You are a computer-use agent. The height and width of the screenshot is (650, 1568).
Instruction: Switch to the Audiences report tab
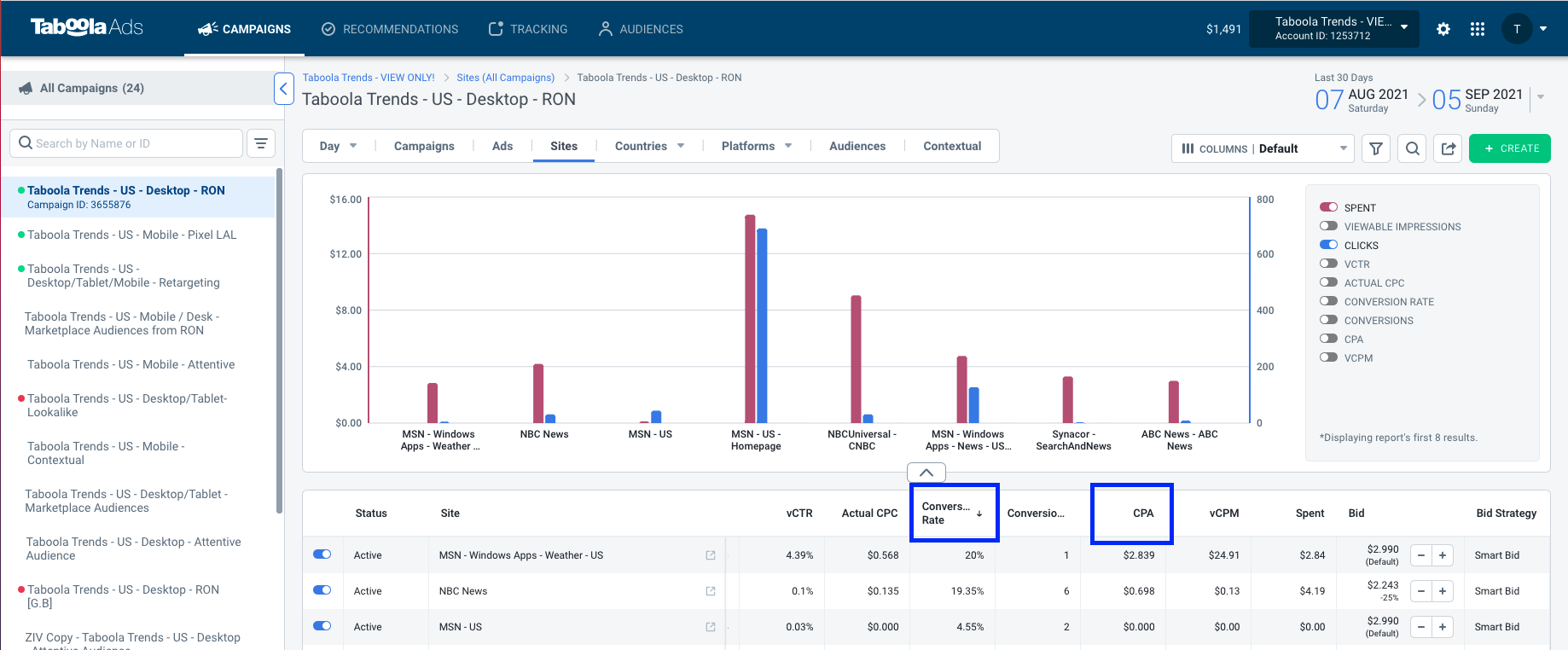tap(857, 146)
